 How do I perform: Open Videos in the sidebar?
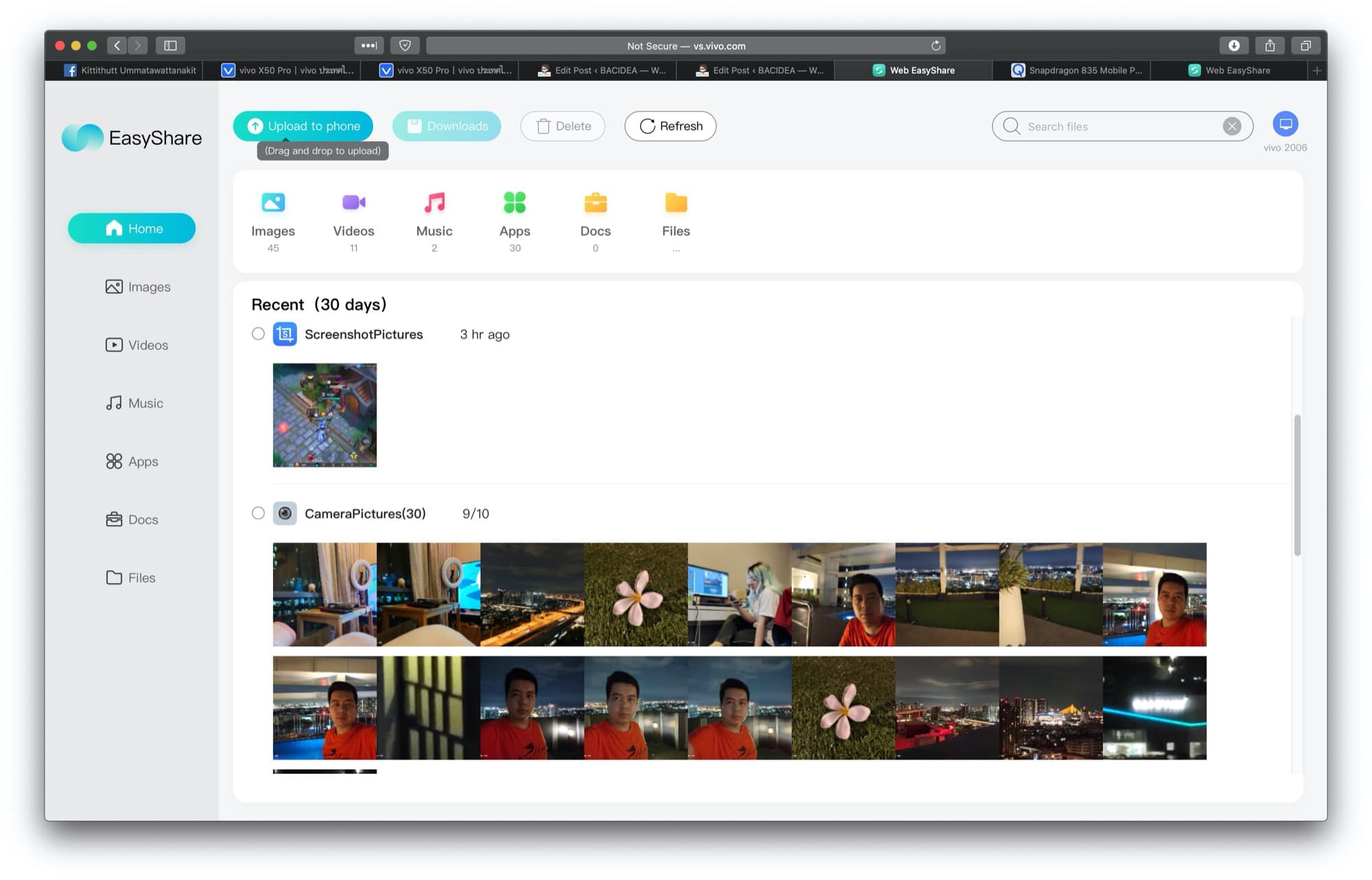[x=137, y=345]
